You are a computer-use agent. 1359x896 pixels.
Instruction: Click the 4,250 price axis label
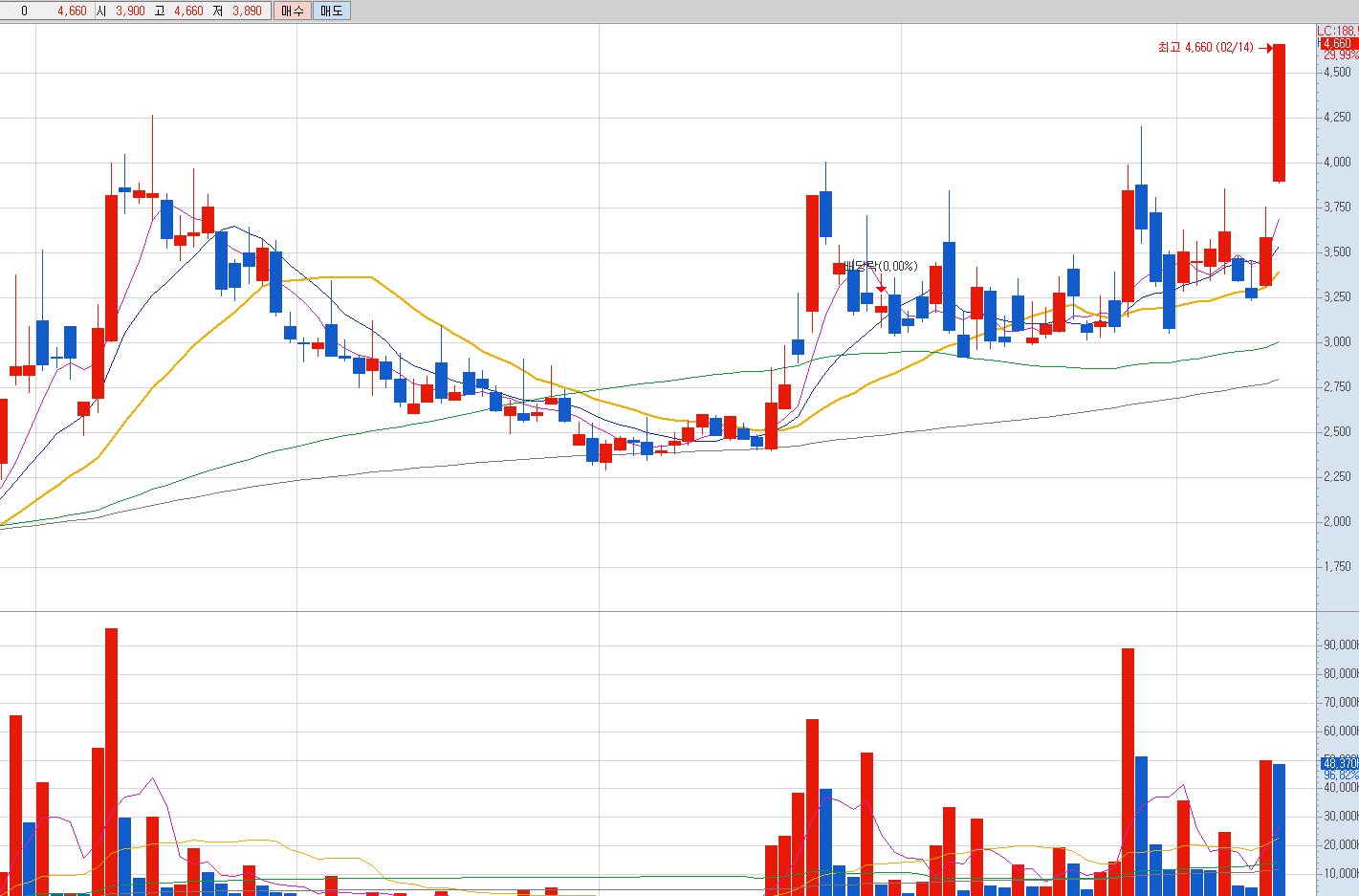(x=1338, y=117)
